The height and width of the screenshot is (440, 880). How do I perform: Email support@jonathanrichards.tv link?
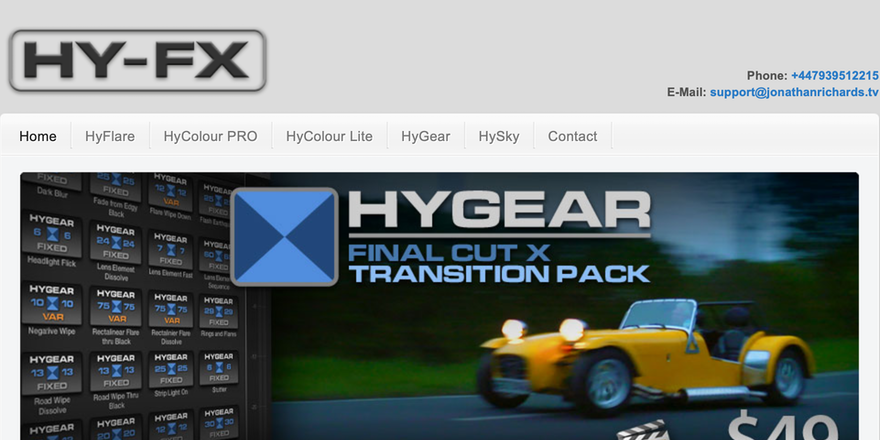coord(794,92)
